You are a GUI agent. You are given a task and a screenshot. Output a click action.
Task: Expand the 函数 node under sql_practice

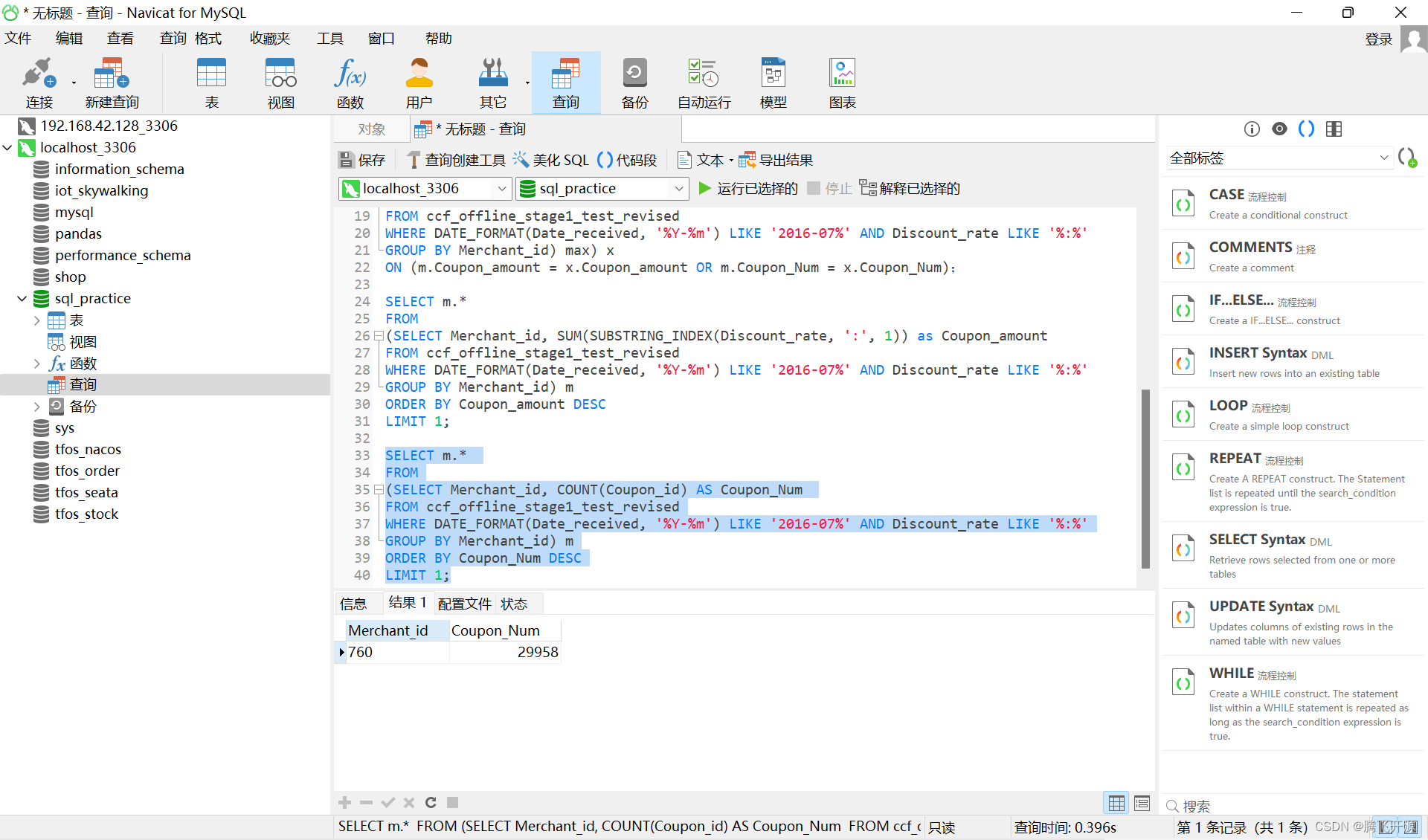click(x=36, y=364)
